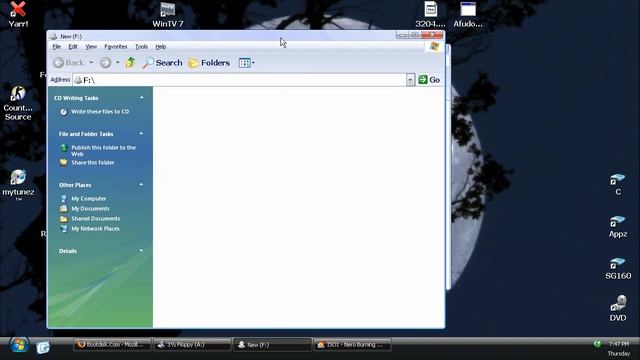
Task: Select the Afudo... desktop icon
Action: [468, 14]
